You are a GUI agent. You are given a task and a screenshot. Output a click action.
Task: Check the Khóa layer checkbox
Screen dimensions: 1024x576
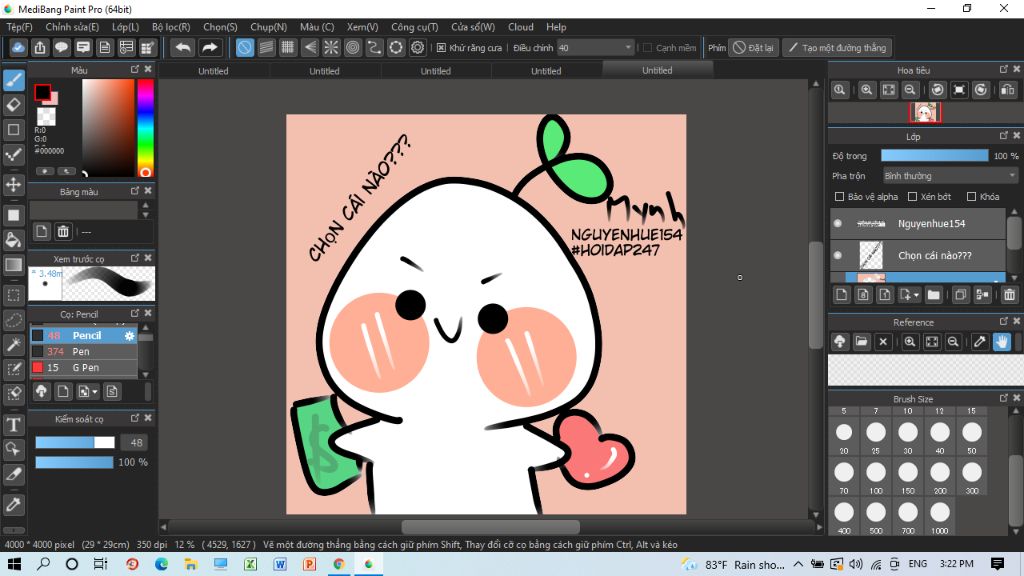coord(971,197)
